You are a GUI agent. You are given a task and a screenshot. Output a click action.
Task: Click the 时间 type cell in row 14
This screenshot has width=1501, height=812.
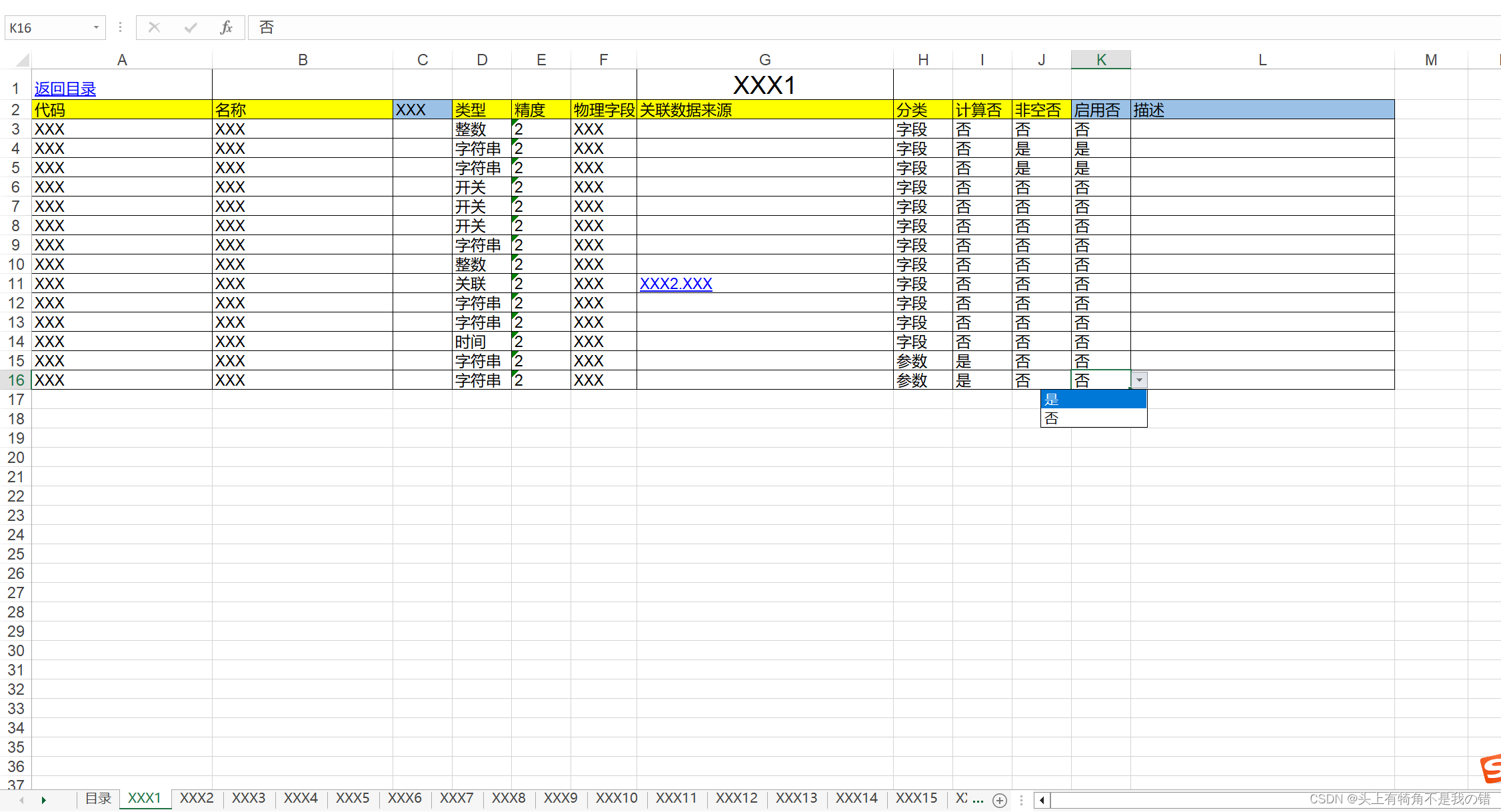click(482, 341)
